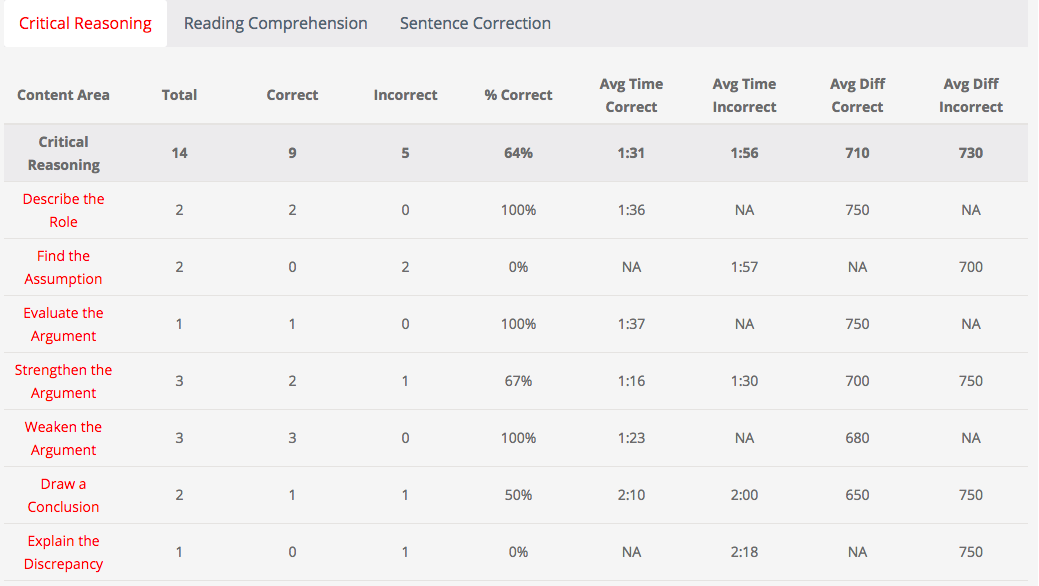Viewport: 1039px width, 586px height.
Task: Open Evaluate the Argument question type
Action: pos(64,324)
